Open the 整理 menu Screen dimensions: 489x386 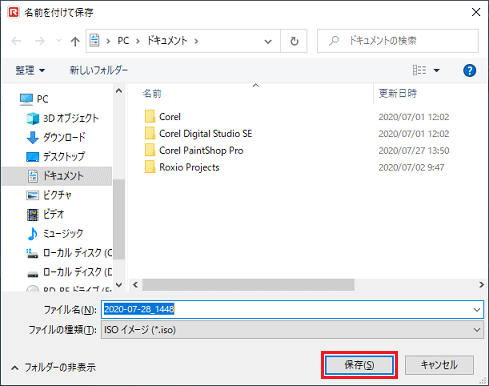pyautogui.click(x=30, y=70)
